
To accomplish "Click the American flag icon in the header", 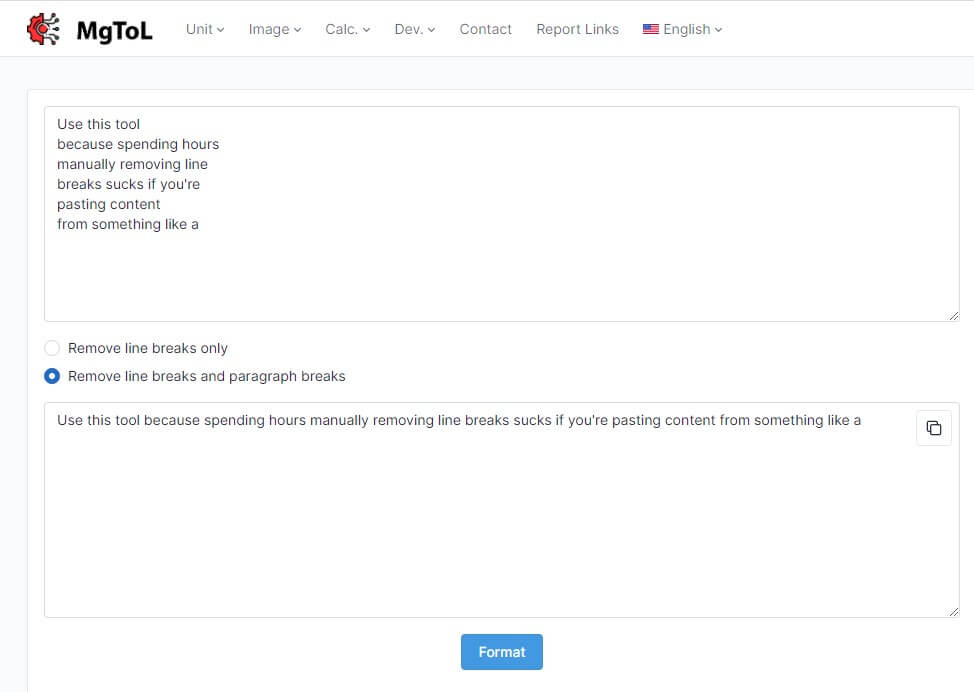I will pyautogui.click(x=651, y=29).
